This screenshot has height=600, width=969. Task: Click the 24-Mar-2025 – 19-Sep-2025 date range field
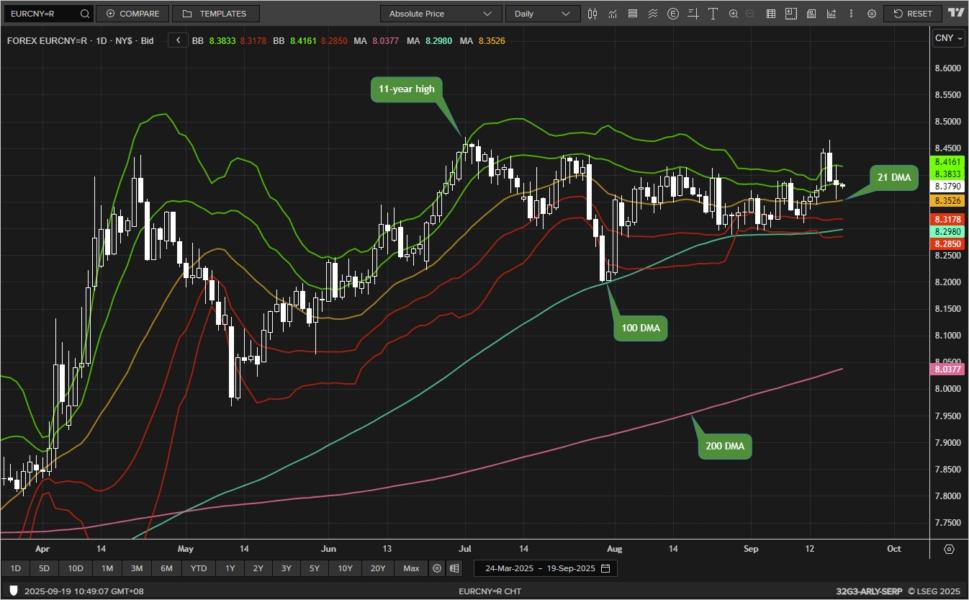548,568
